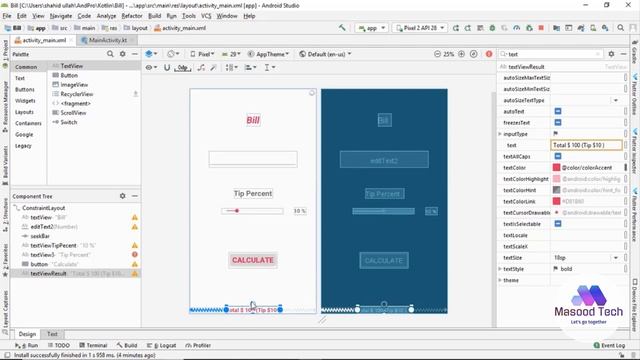
Task: Expand the theme attribute
Action: (x=500, y=280)
